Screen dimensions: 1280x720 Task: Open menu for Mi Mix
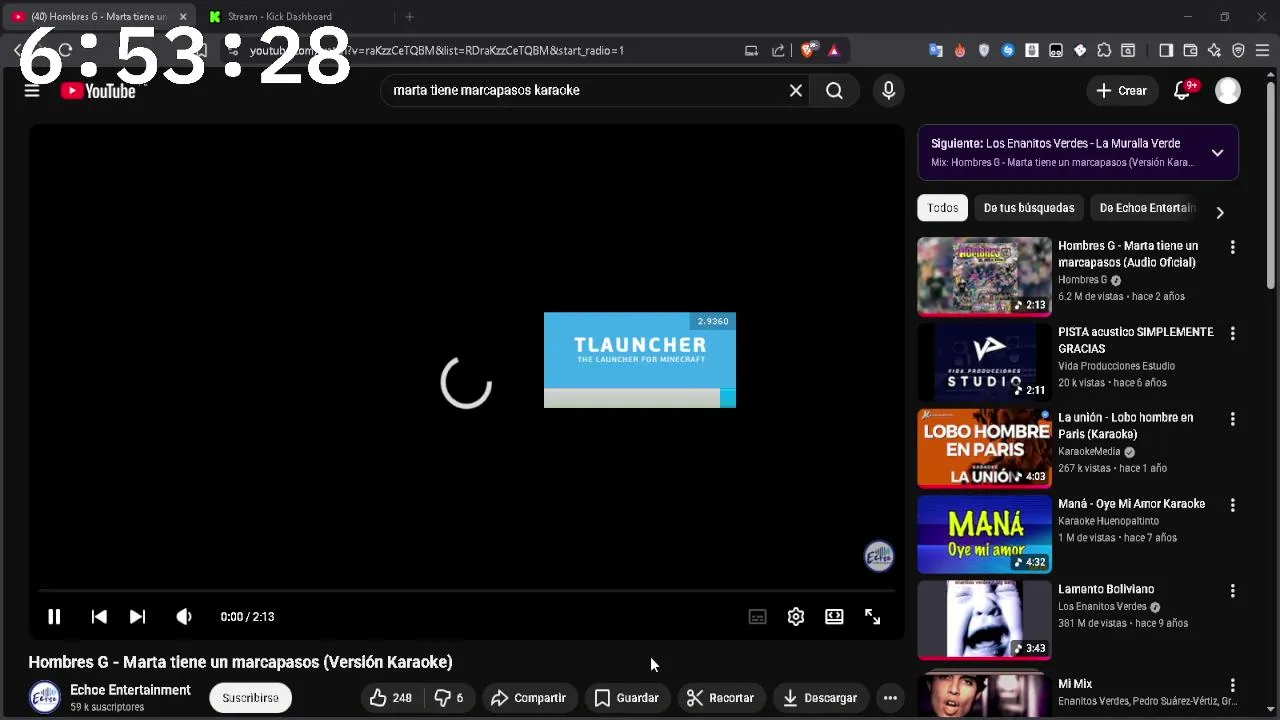coord(1232,686)
